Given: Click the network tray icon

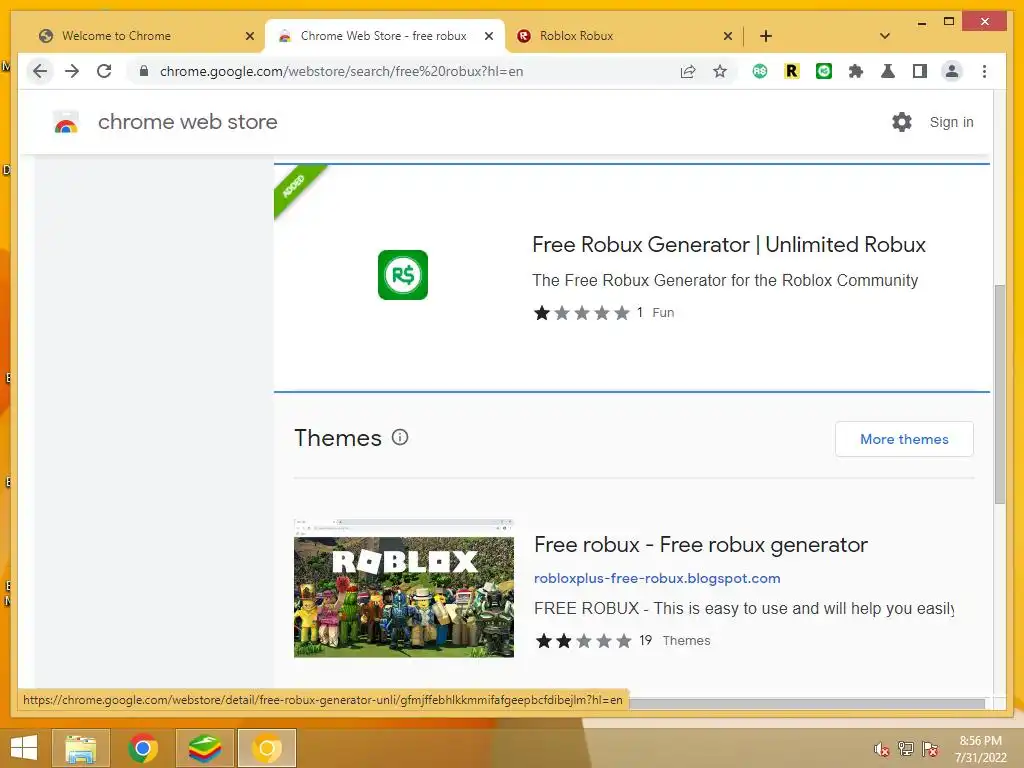Looking at the screenshot, I should [906, 748].
